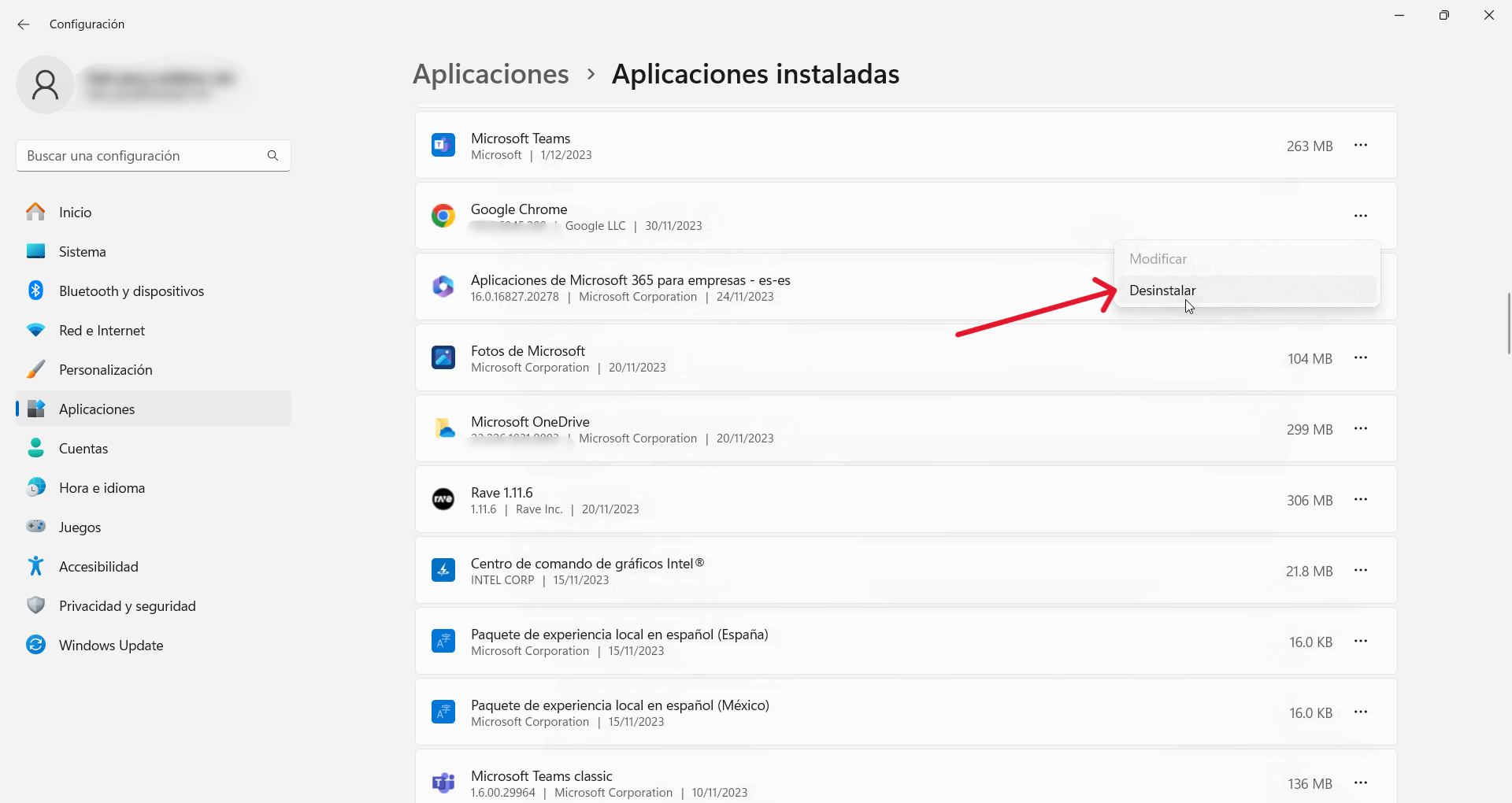Click the 104 MB size for Fotos
Viewport: 1512px width, 803px height.
(x=1310, y=359)
